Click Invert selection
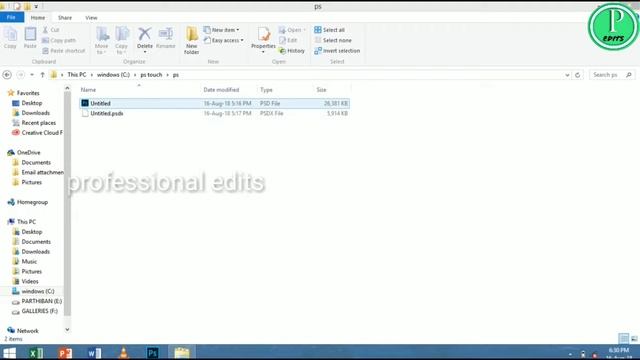Screen dimensions: 640x360 [x=337, y=51]
